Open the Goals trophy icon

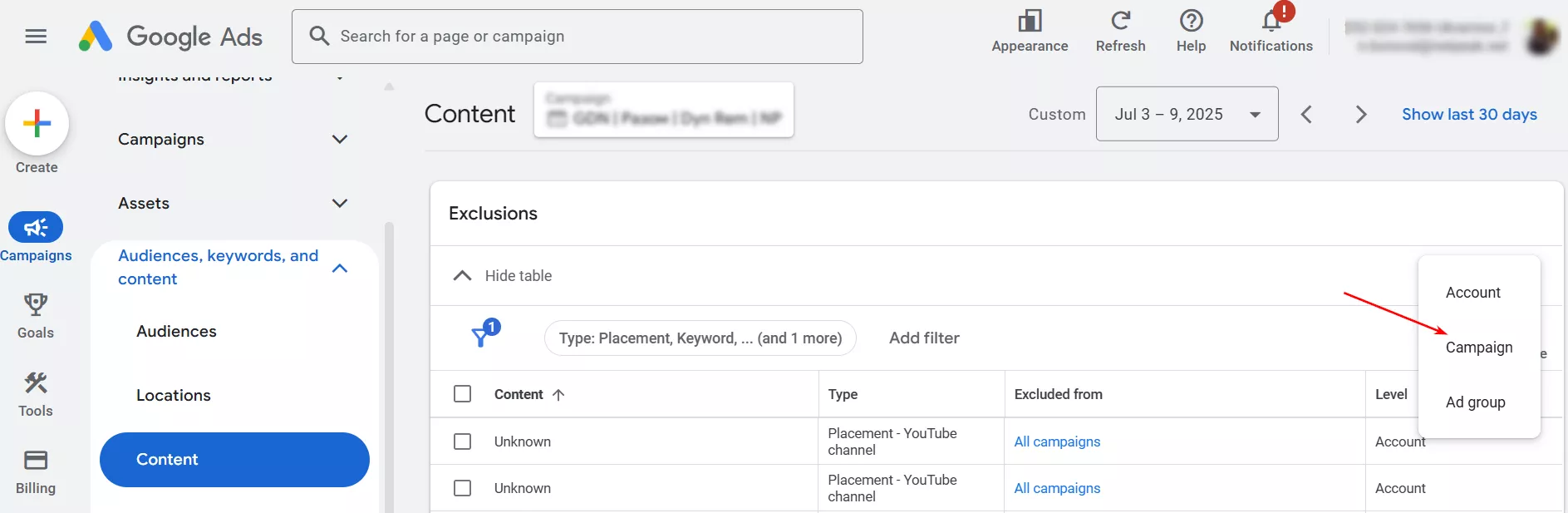36,306
